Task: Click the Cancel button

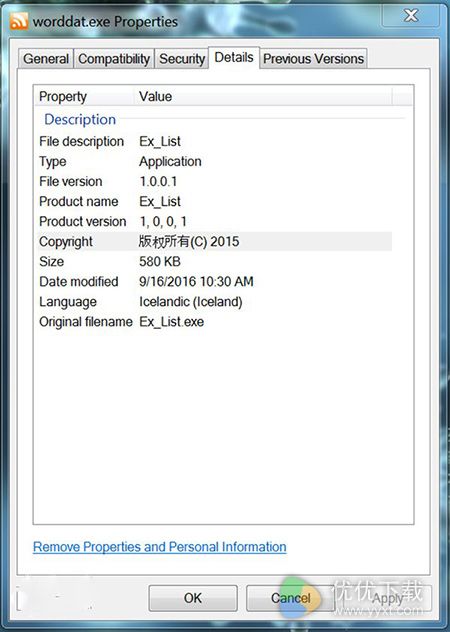Action: click(x=290, y=598)
